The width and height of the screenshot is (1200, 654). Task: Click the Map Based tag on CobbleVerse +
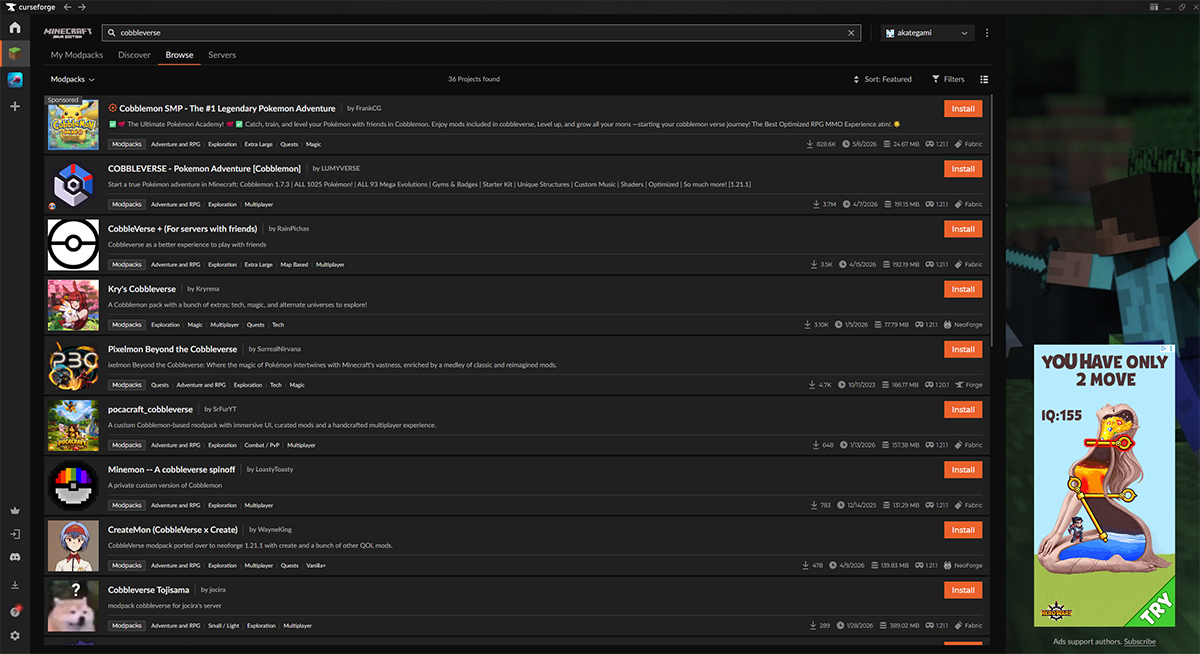click(294, 265)
